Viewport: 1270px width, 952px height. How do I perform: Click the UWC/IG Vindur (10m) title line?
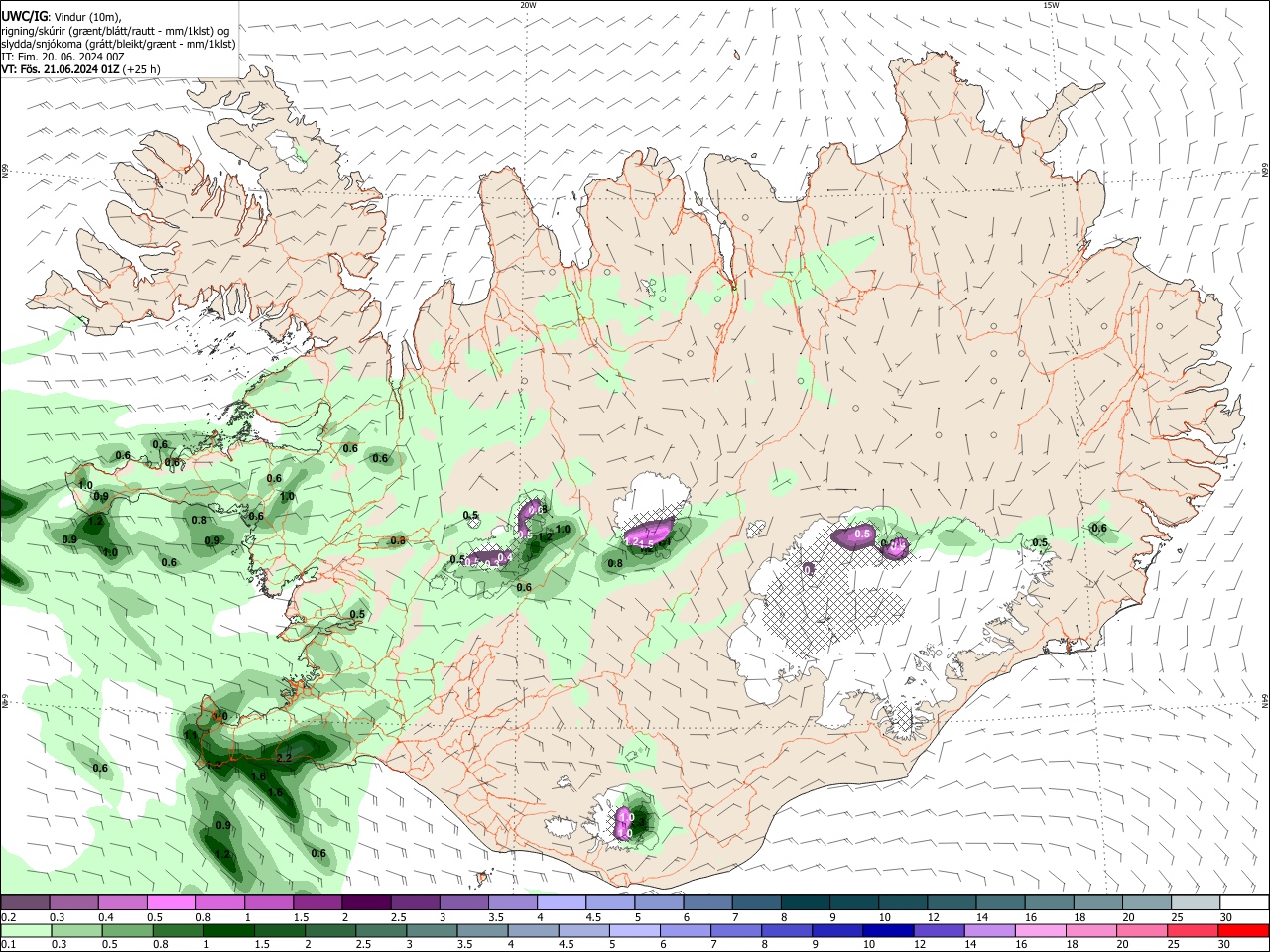tap(62, 16)
